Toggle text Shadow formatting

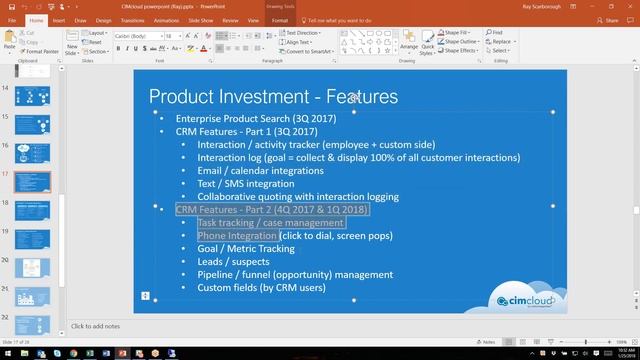pos(144,49)
